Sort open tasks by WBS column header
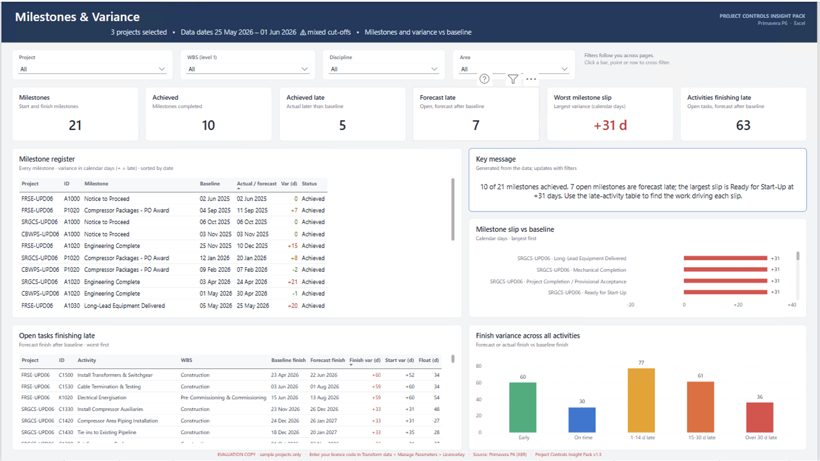 coord(186,360)
